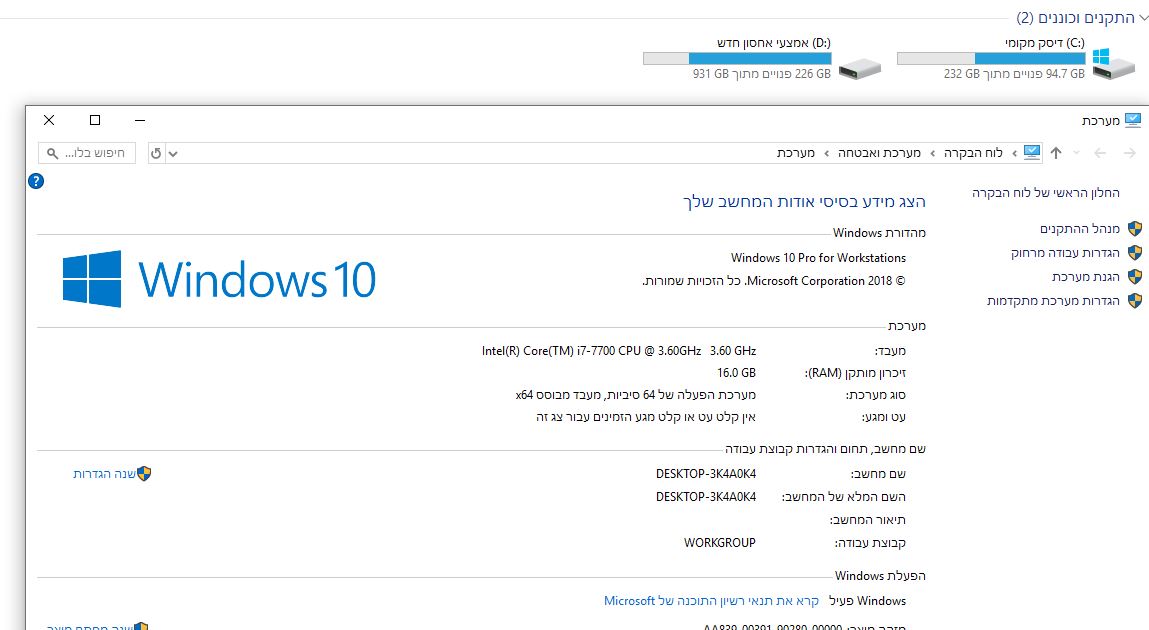
Task: Minimize the System window
Action: point(140,120)
